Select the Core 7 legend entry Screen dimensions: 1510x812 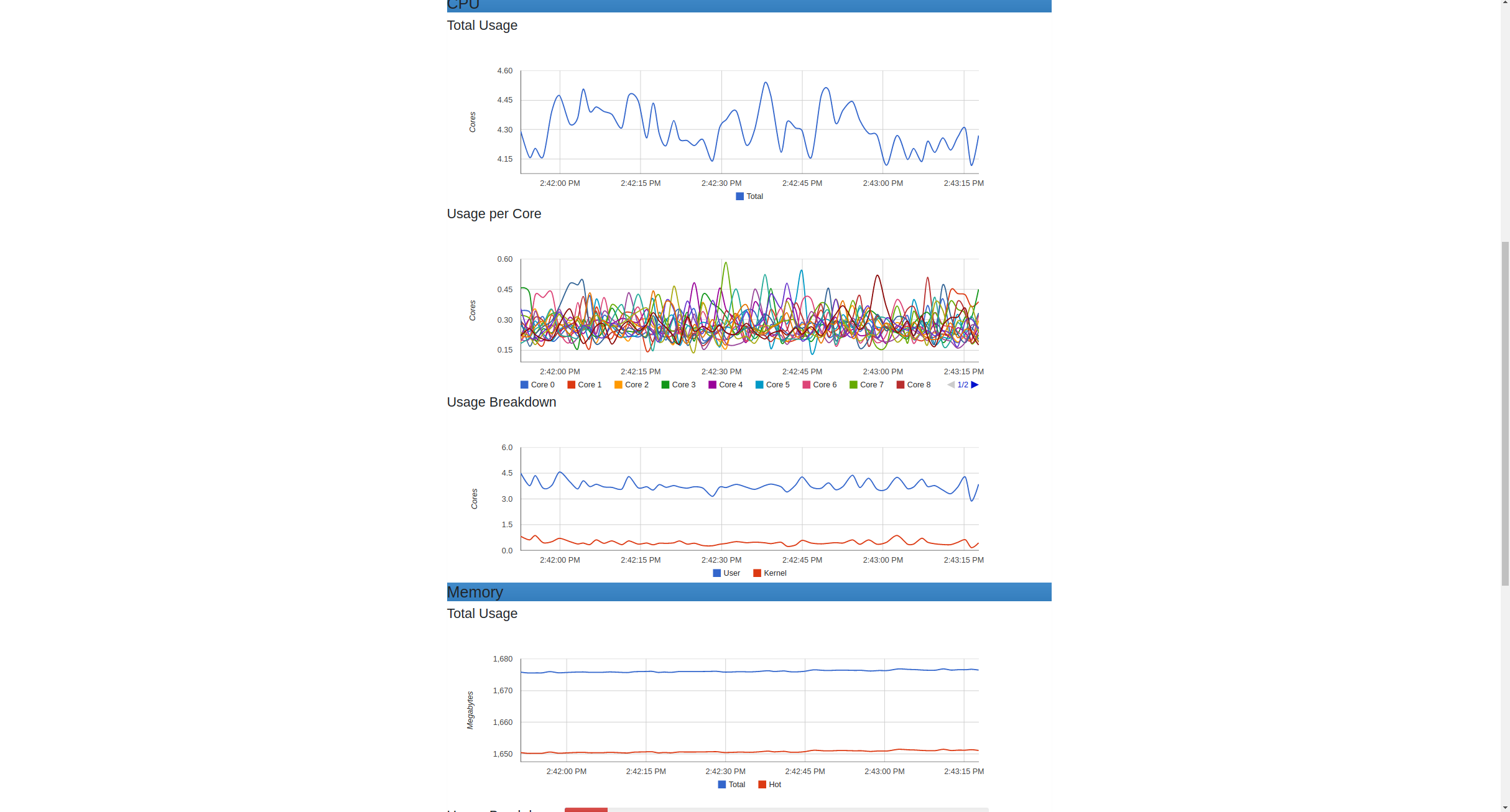(866, 385)
